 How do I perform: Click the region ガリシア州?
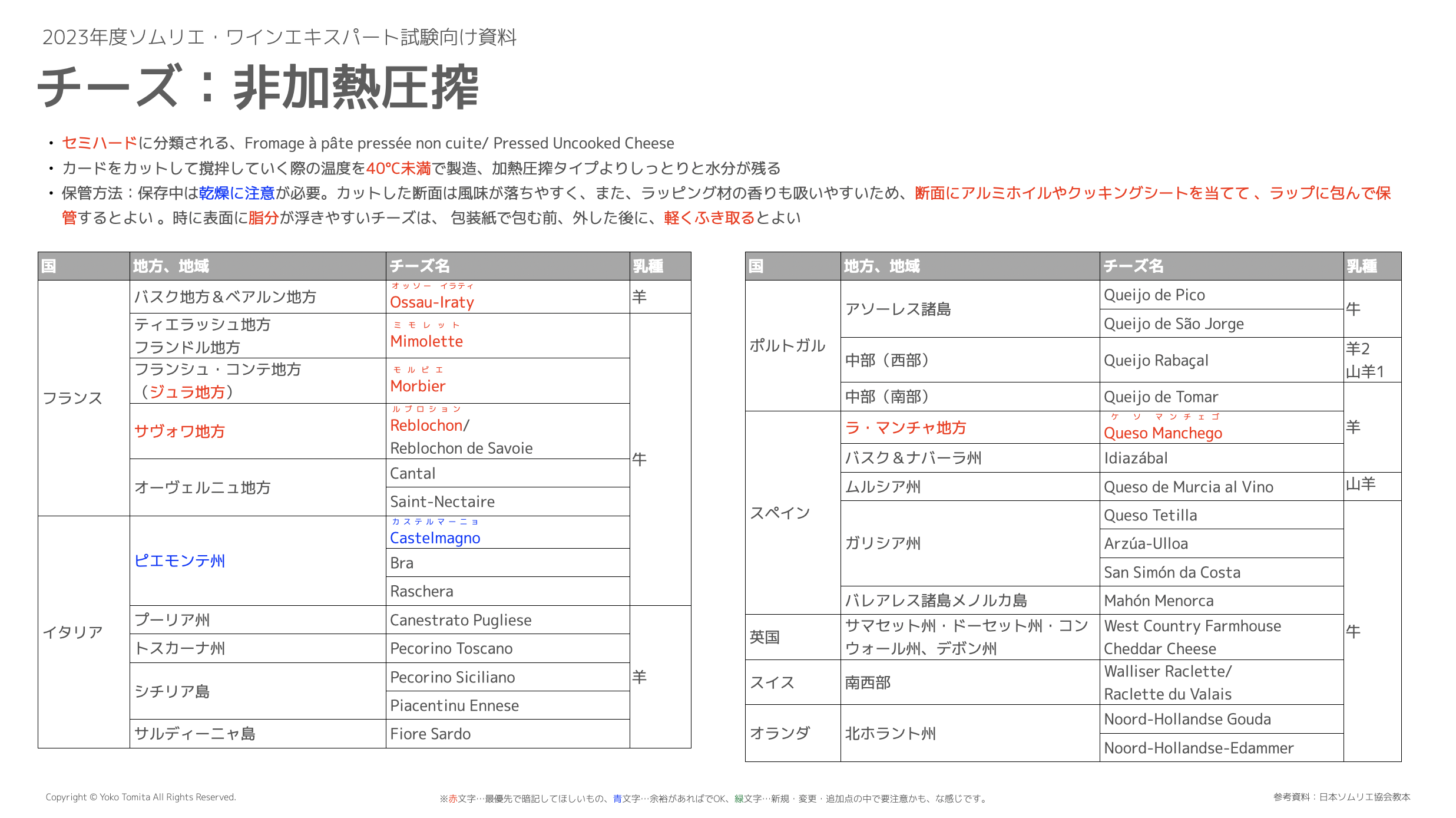coord(883,543)
